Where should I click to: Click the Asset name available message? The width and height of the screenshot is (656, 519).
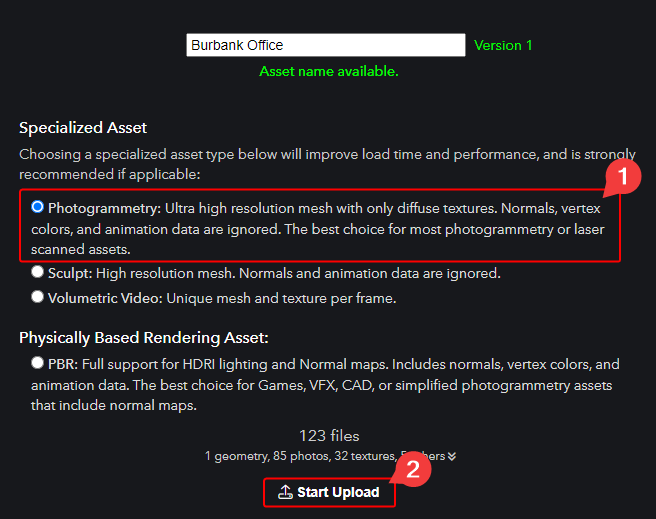[329, 72]
